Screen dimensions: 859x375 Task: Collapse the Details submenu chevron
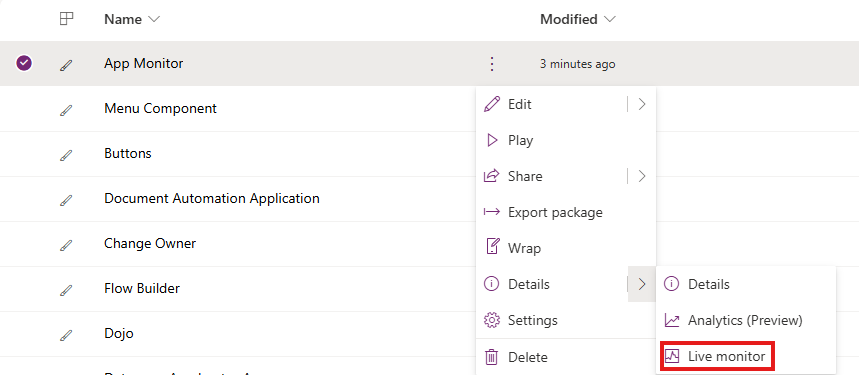642,284
